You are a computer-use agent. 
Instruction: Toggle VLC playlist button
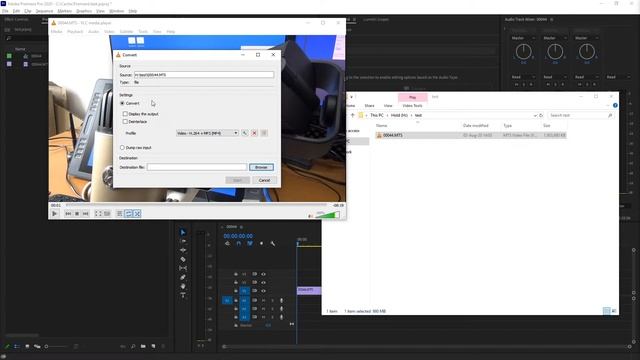point(120,213)
